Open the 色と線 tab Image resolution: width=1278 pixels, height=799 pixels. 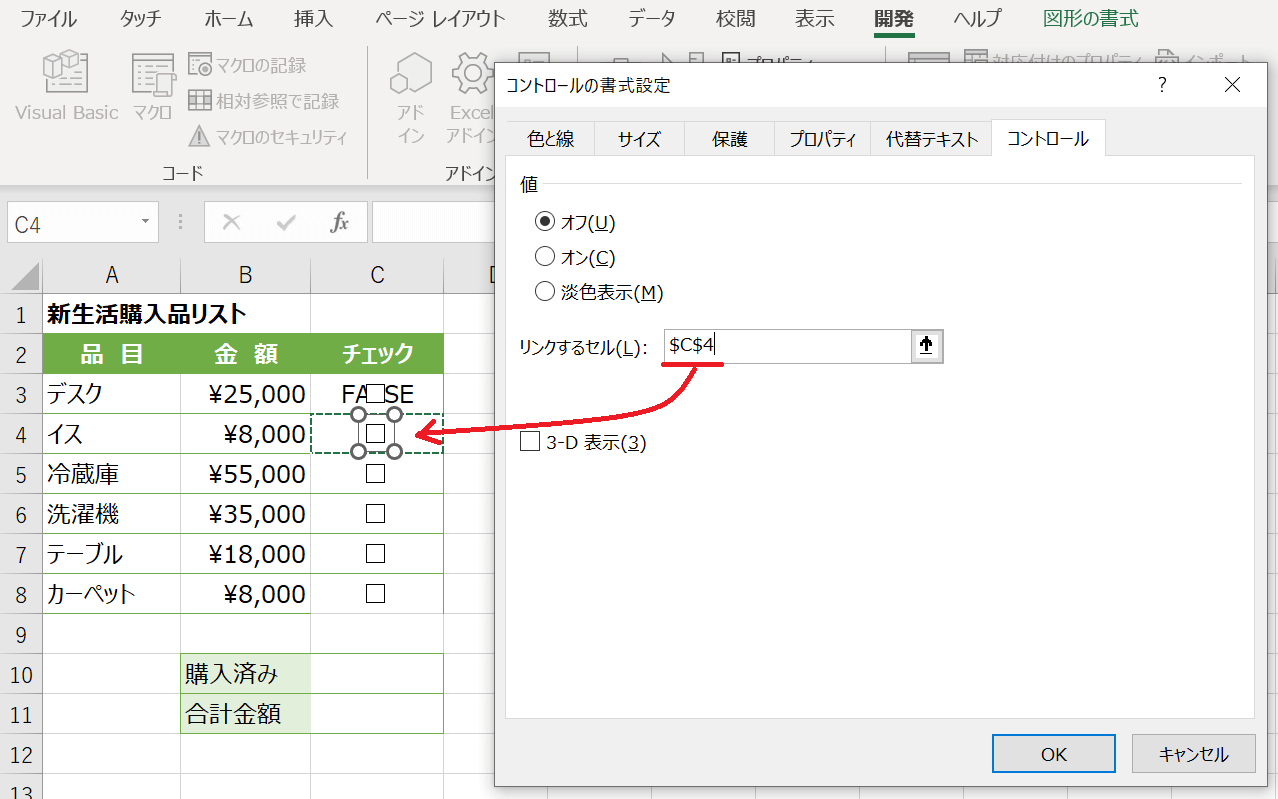coord(550,139)
